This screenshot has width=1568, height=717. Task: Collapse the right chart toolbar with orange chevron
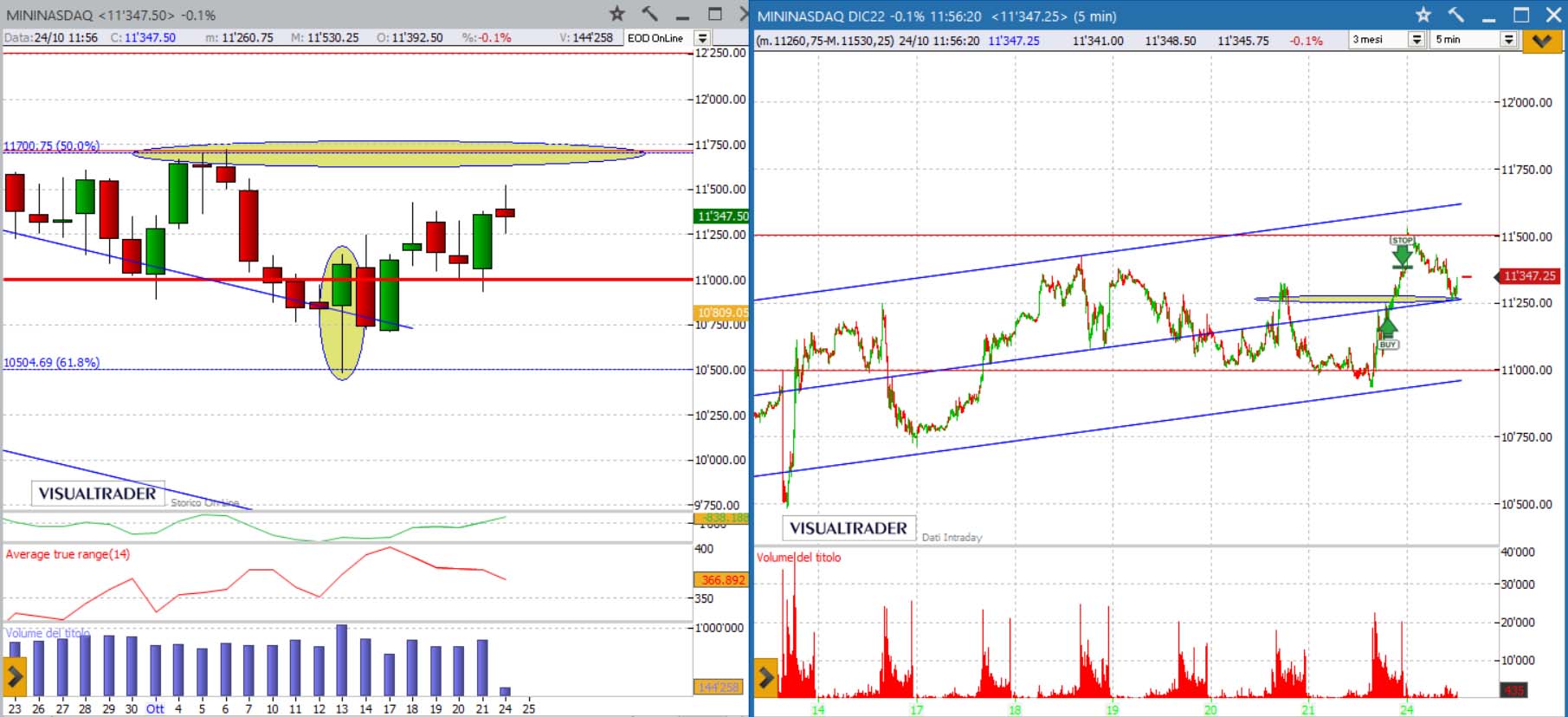(1541, 40)
